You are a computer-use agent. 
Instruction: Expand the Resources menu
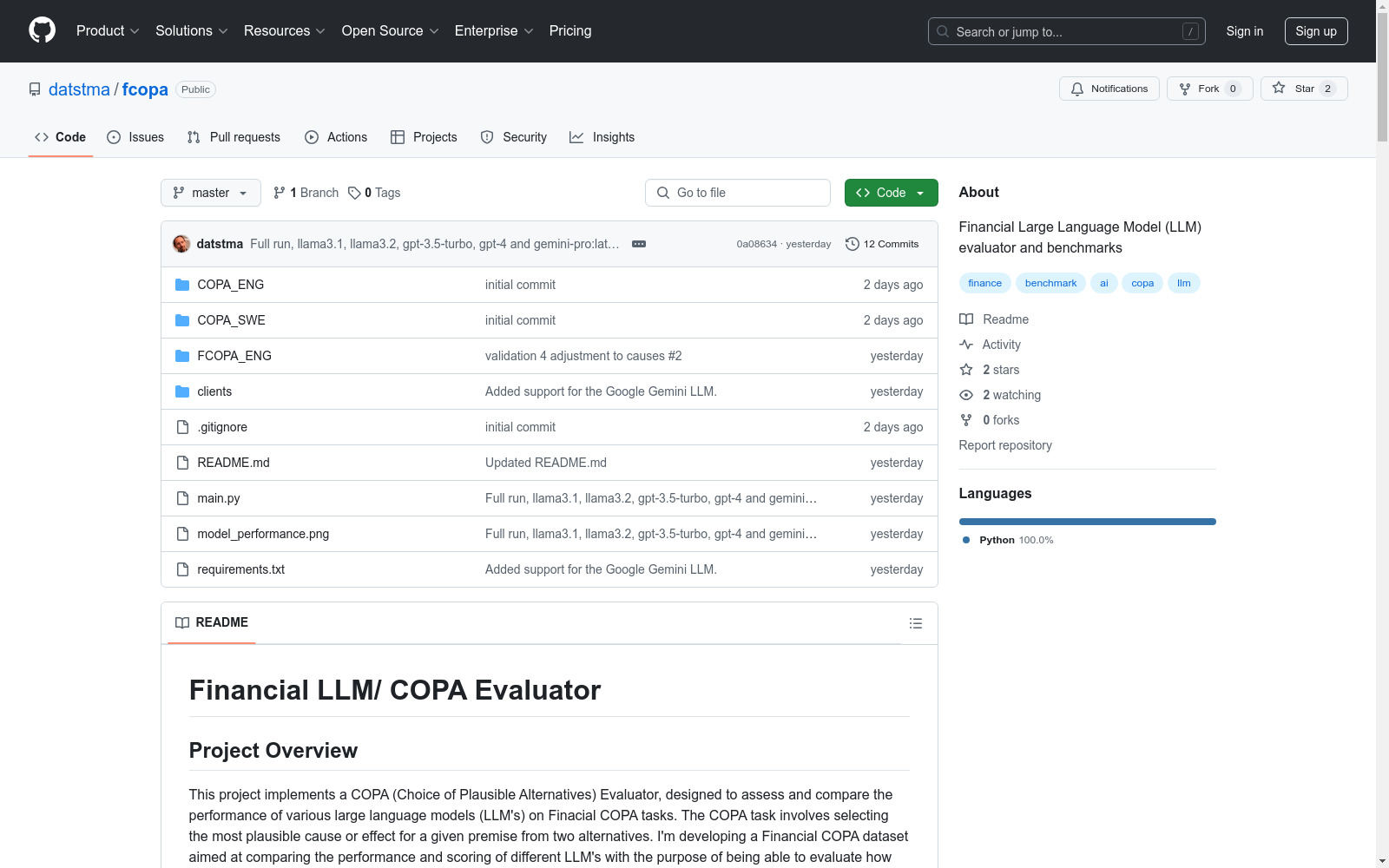285,31
